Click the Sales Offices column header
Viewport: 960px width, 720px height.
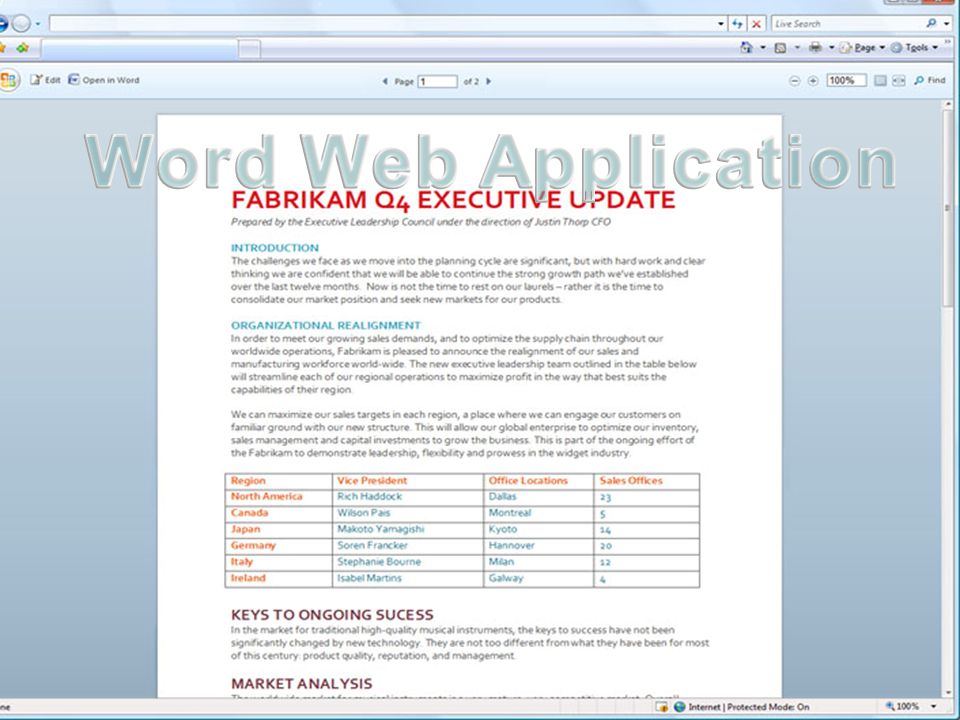tap(647, 481)
